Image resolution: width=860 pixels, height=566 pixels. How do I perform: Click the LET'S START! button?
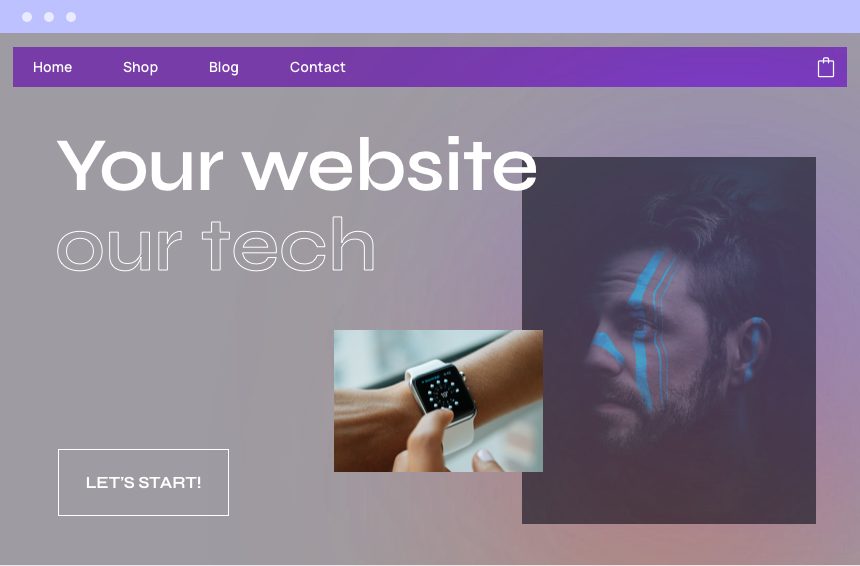143,482
